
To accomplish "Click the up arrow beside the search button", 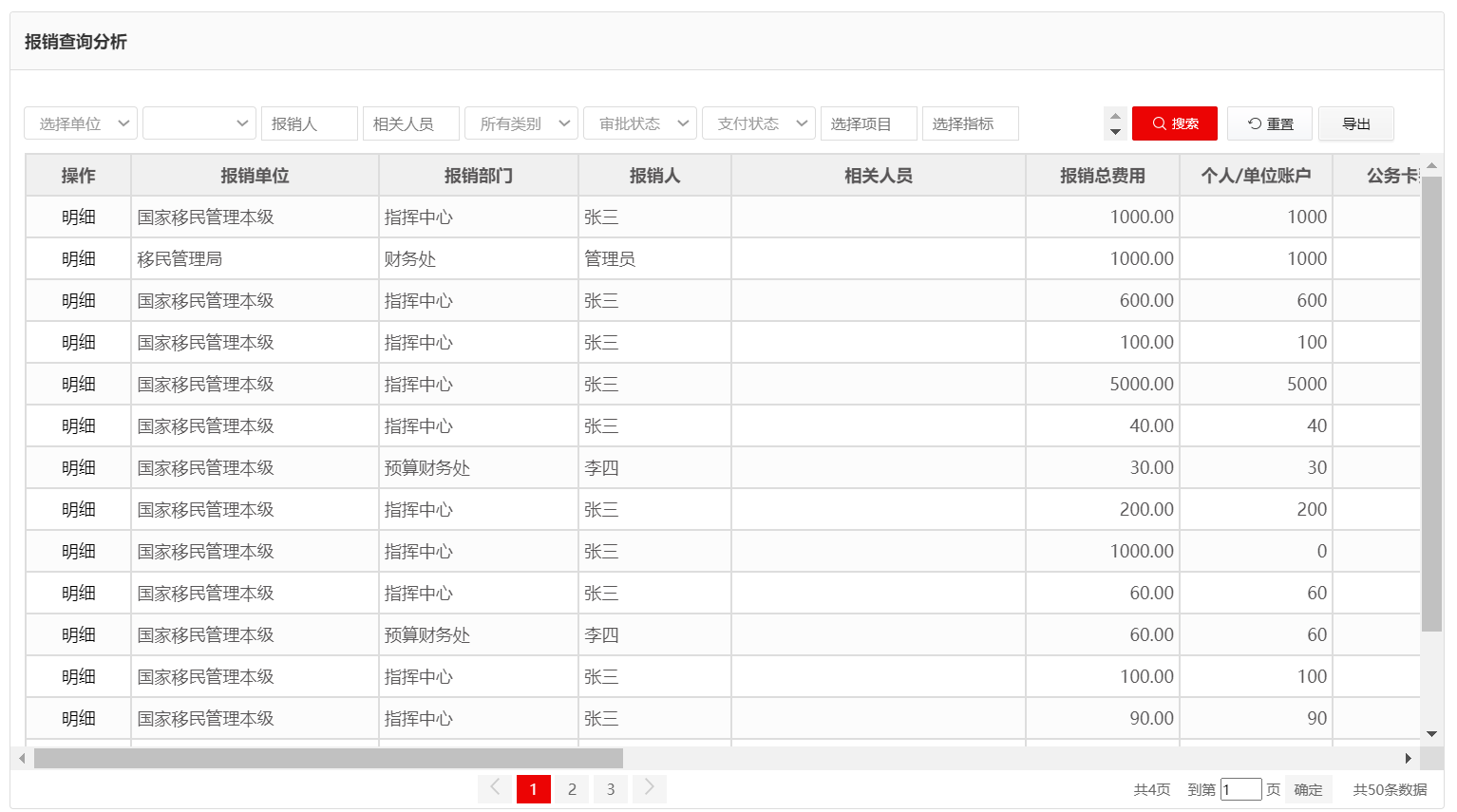I will pos(1115,117).
